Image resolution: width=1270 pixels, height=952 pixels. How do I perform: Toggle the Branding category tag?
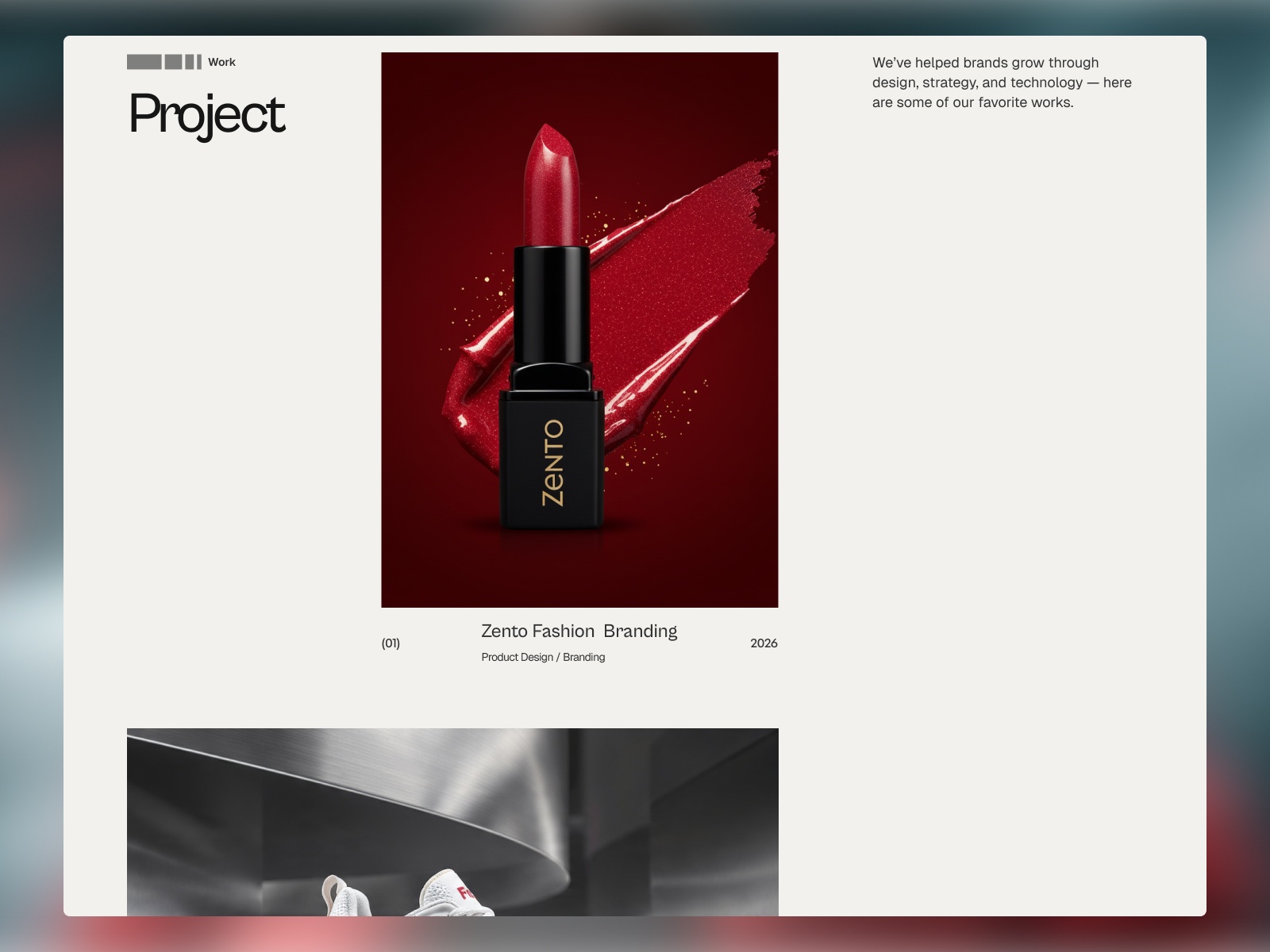pyautogui.click(x=583, y=657)
